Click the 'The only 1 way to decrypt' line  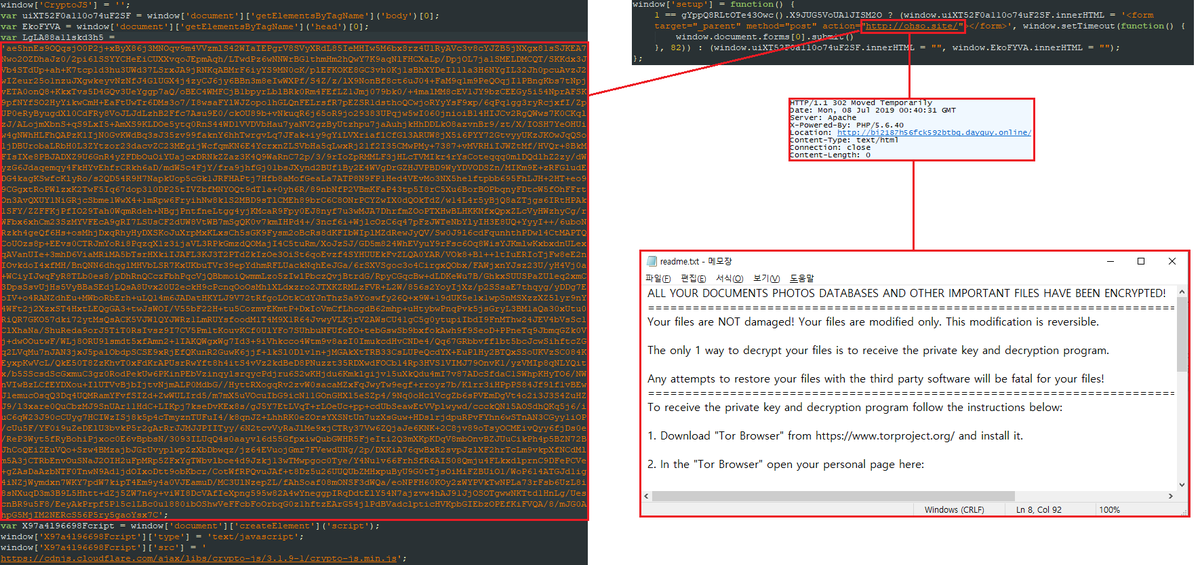(x=878, y=350)
